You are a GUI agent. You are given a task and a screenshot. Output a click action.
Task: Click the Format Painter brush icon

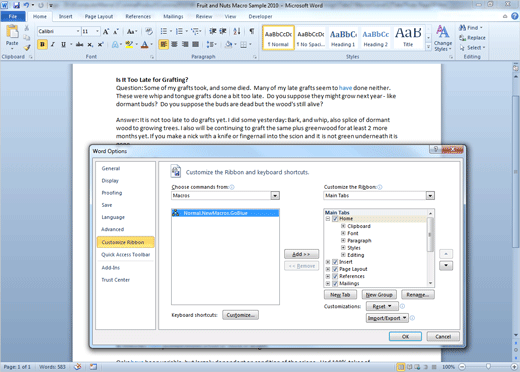click(27, 48)
